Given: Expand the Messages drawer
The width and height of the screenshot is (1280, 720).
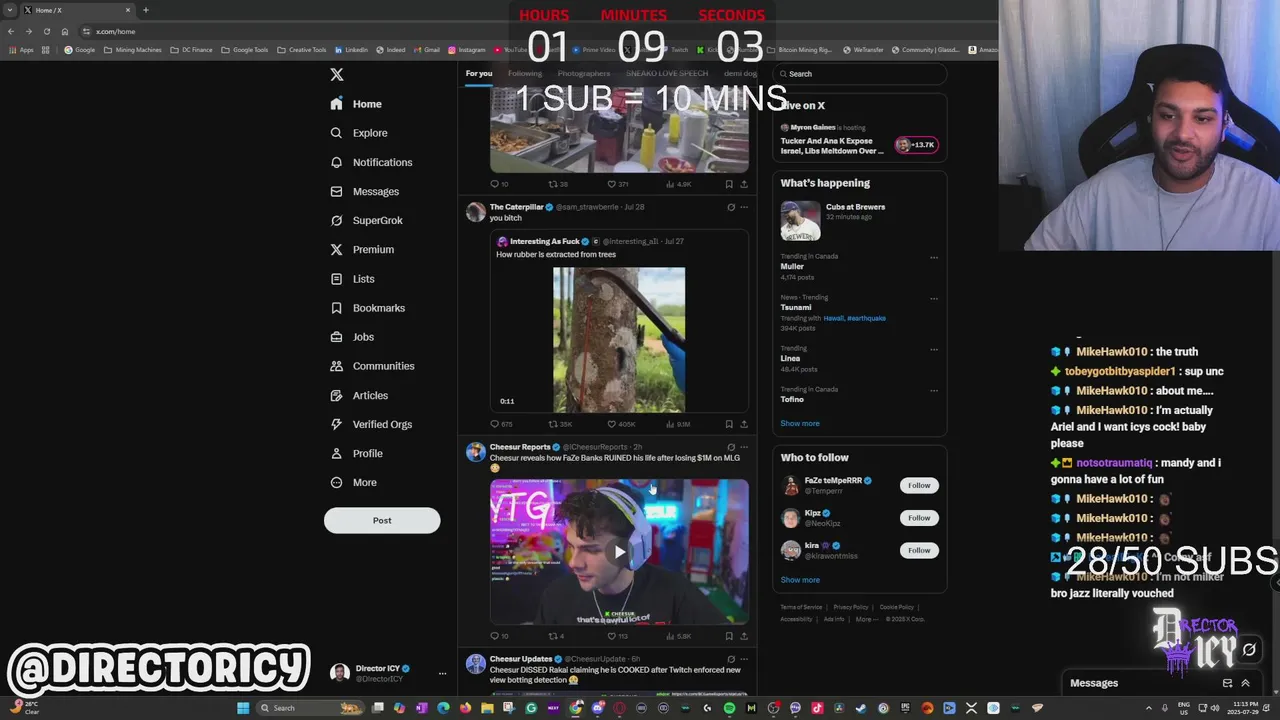Looking at the screenshot, I should pos(1245,683).
